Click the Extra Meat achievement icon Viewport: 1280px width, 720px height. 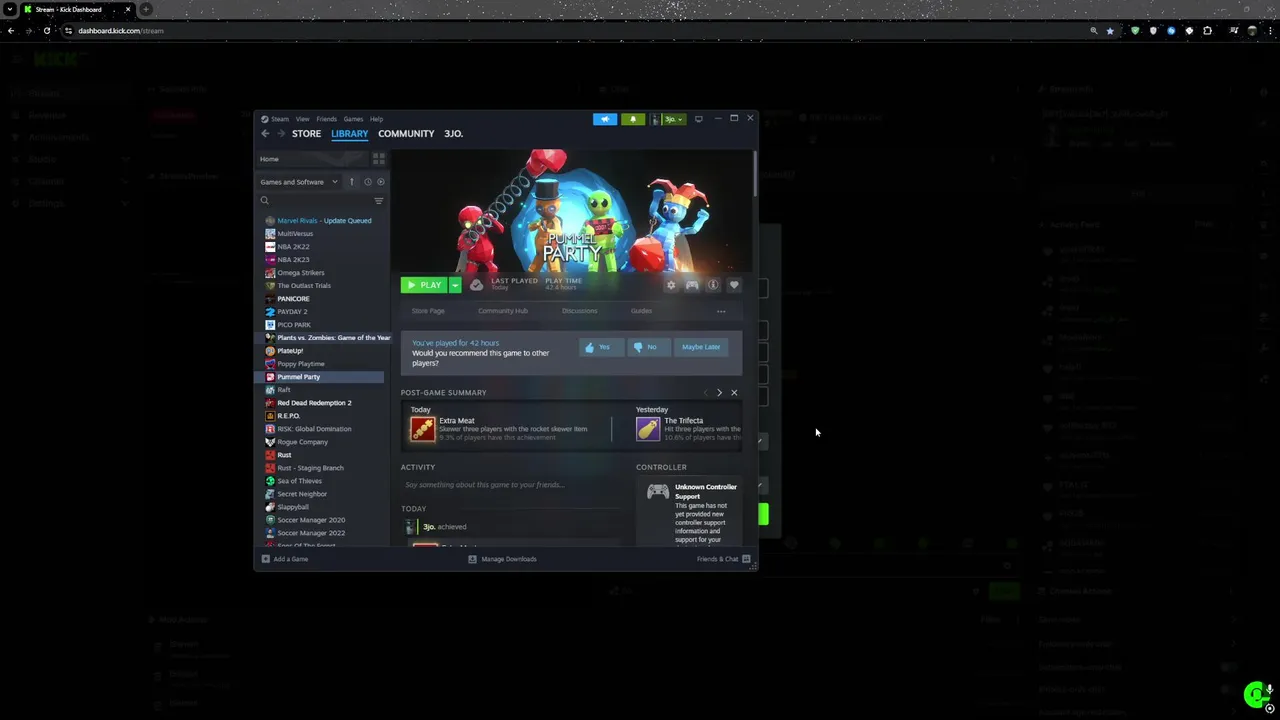423,429
